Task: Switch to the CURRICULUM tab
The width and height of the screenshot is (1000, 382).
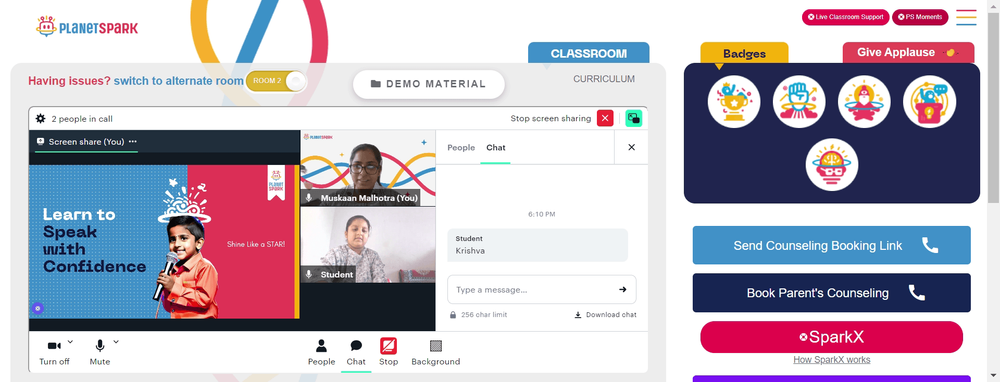Action: [604, 79]
